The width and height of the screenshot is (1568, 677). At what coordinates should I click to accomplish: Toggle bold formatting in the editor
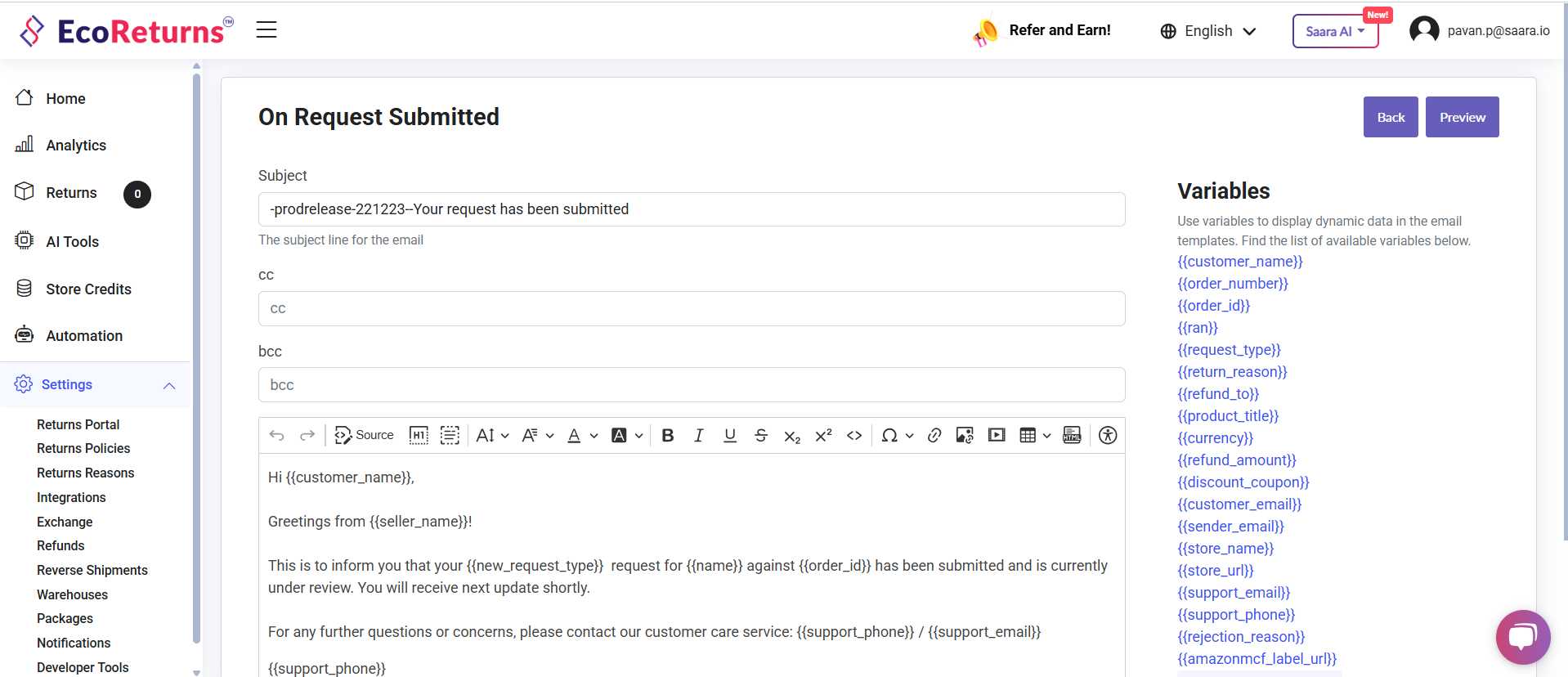[668, 436]
